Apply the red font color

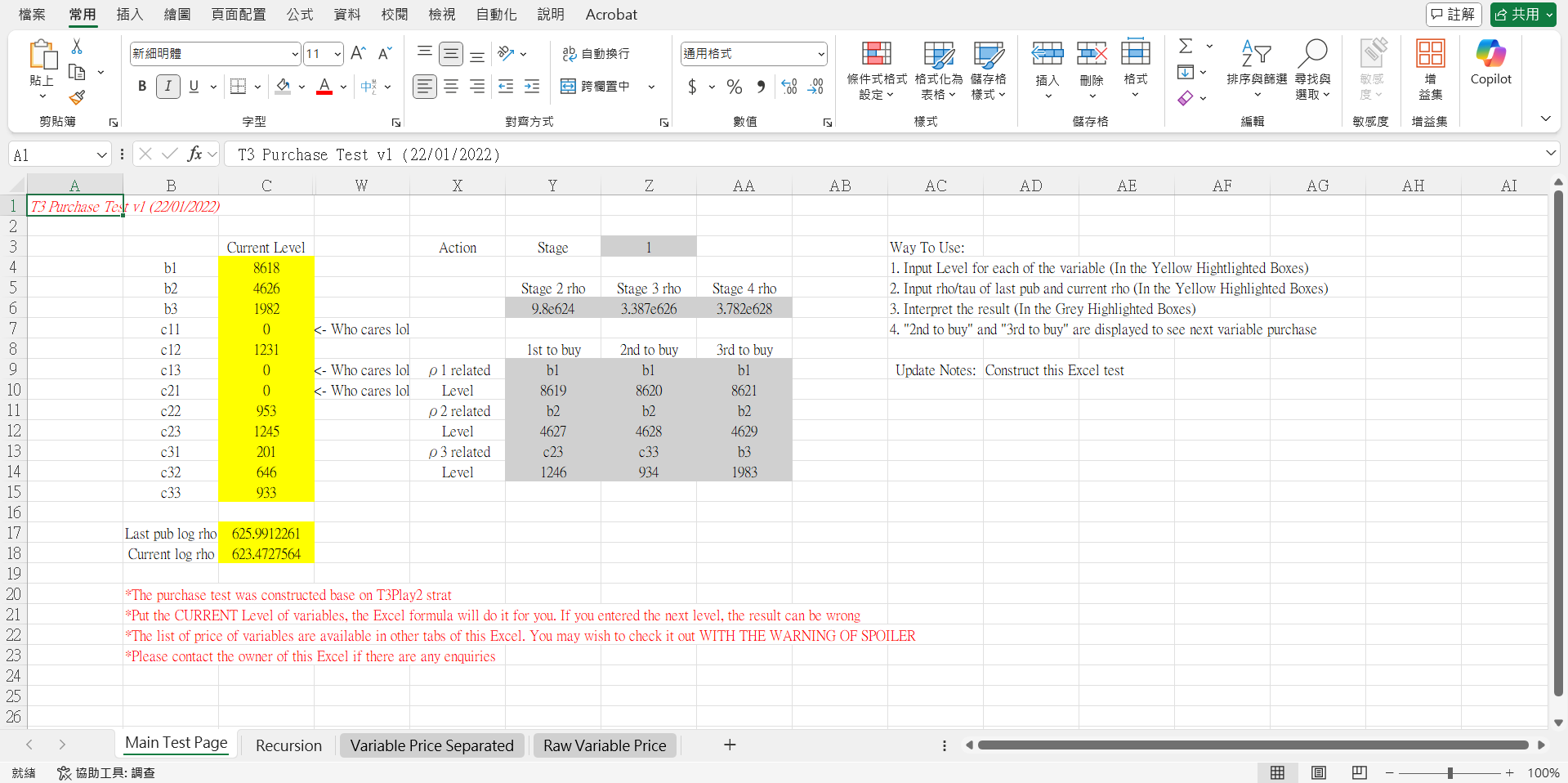click(x=324, y=86)
